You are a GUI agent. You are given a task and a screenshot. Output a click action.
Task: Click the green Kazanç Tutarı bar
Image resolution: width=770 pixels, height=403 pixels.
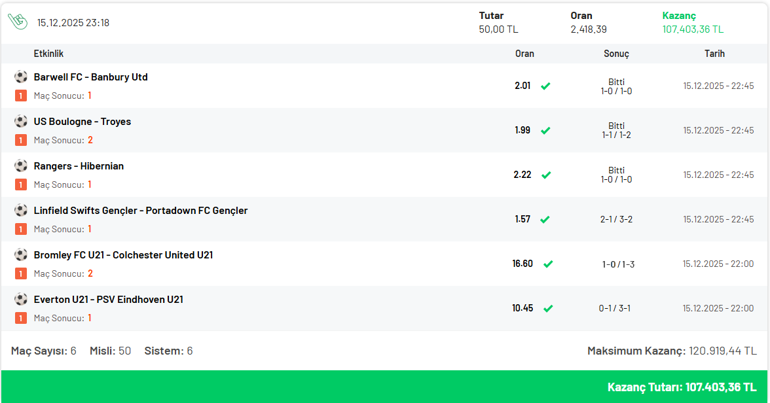385,386
